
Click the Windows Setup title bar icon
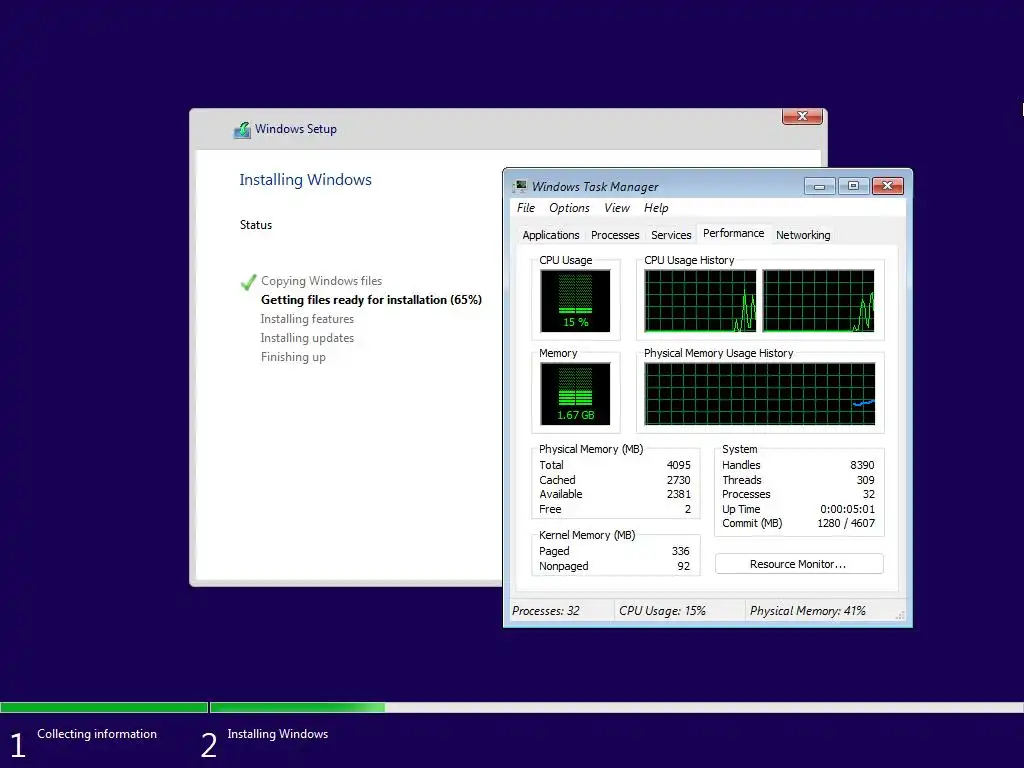pos(242,129)
